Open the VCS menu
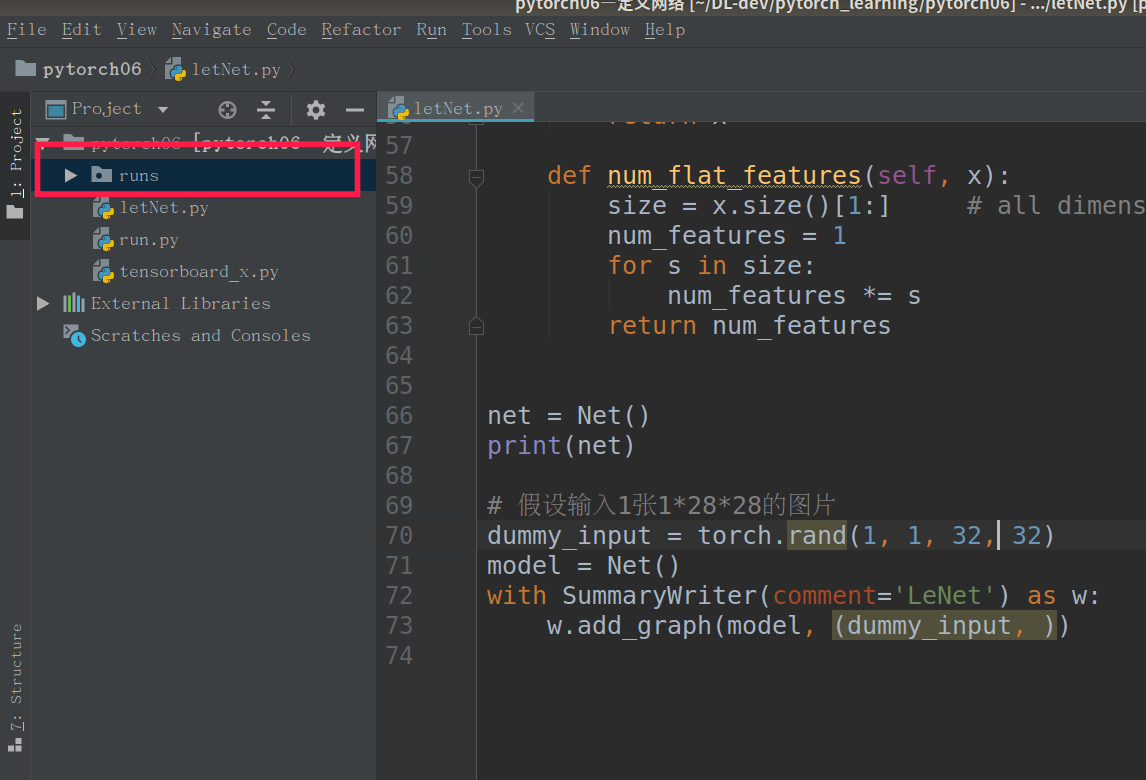The width and height of the screenshot is (1146, 780). [540, 30]
